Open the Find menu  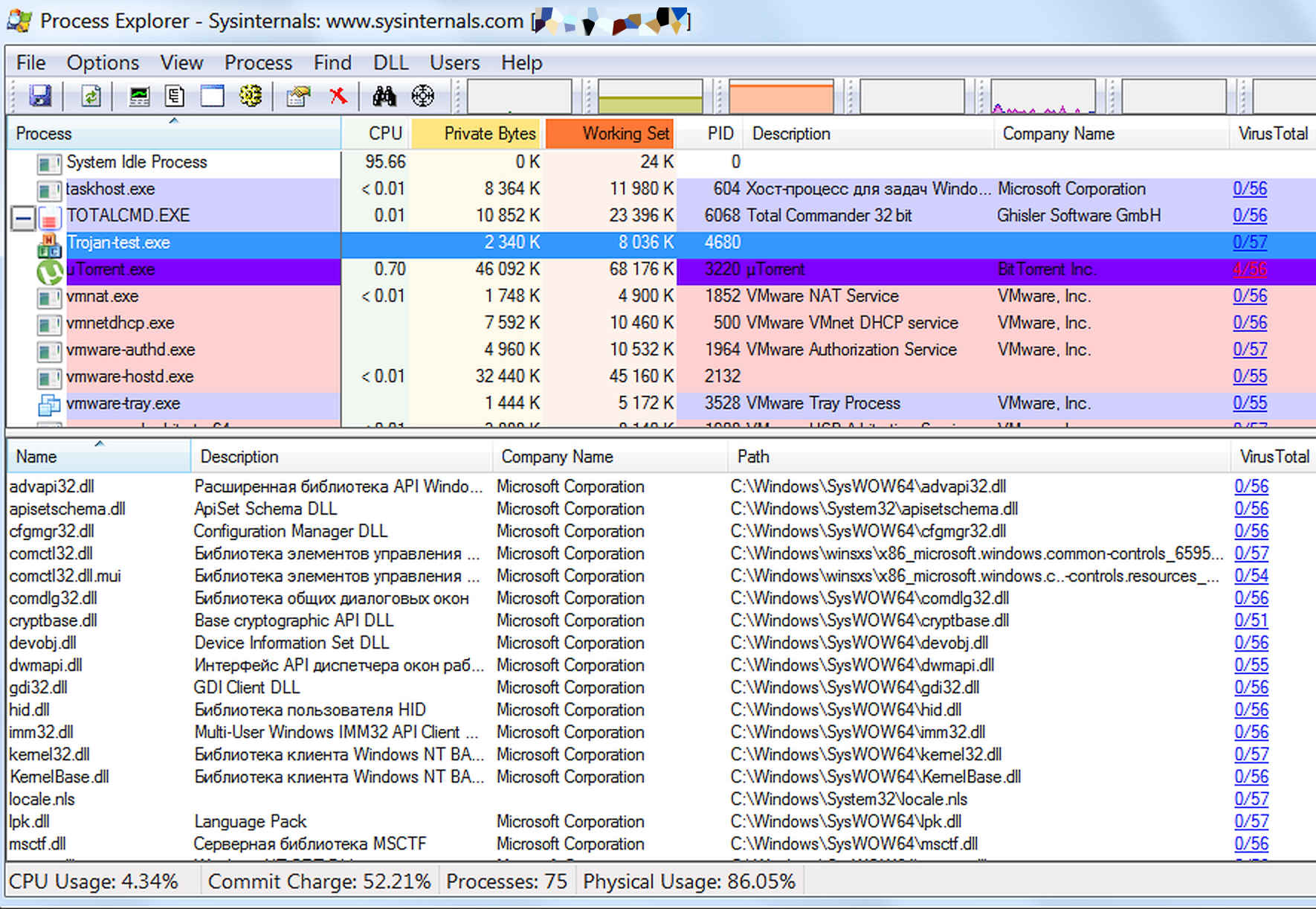332,62
